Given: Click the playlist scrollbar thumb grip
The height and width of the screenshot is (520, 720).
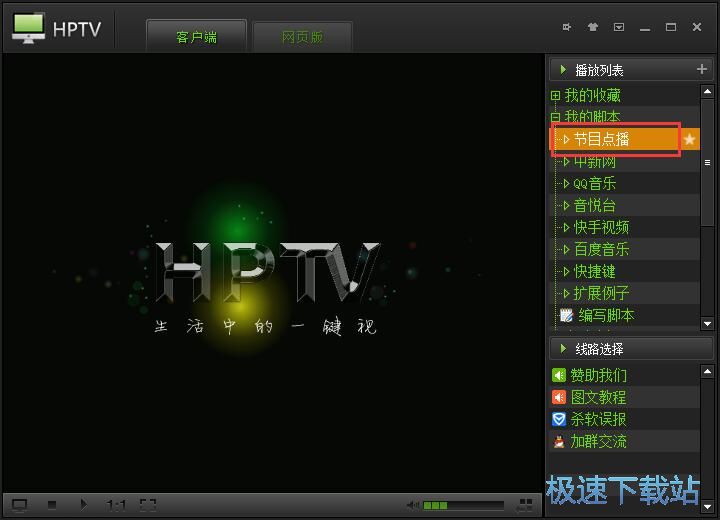Looking at the screenshot, I should [708, 163].
